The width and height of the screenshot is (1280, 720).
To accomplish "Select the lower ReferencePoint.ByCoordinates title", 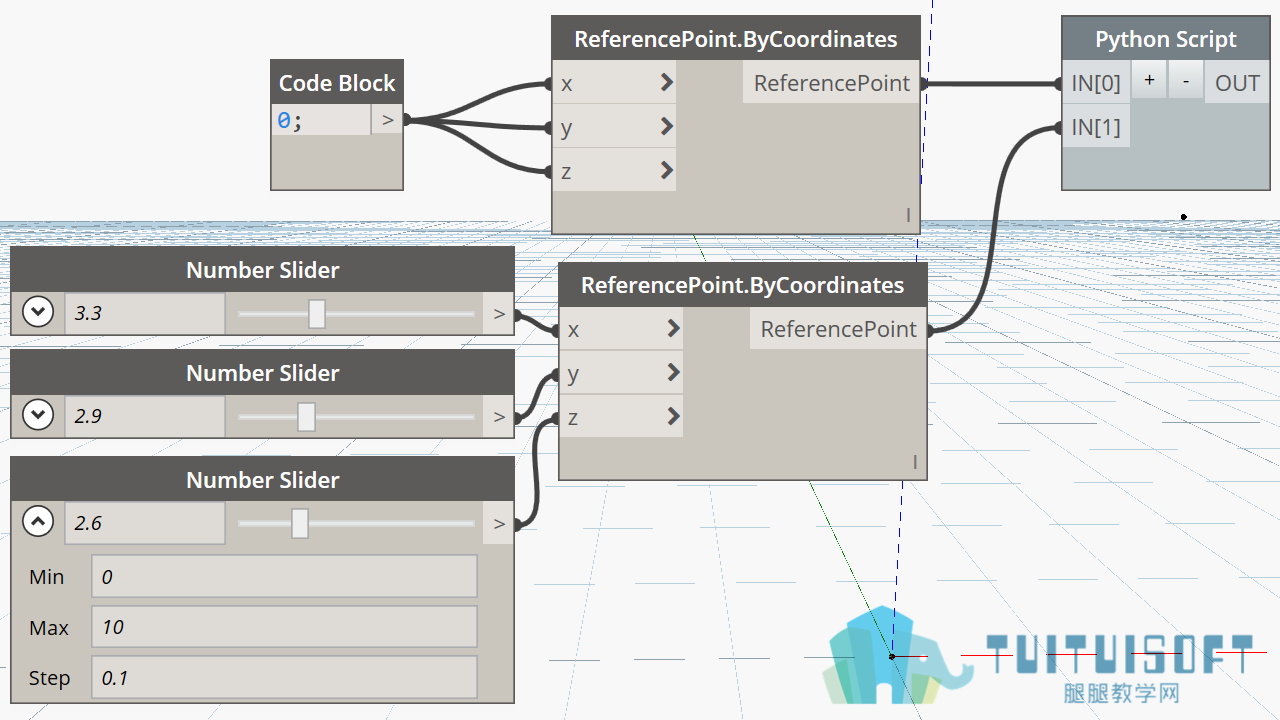I will tap(743, 285).
